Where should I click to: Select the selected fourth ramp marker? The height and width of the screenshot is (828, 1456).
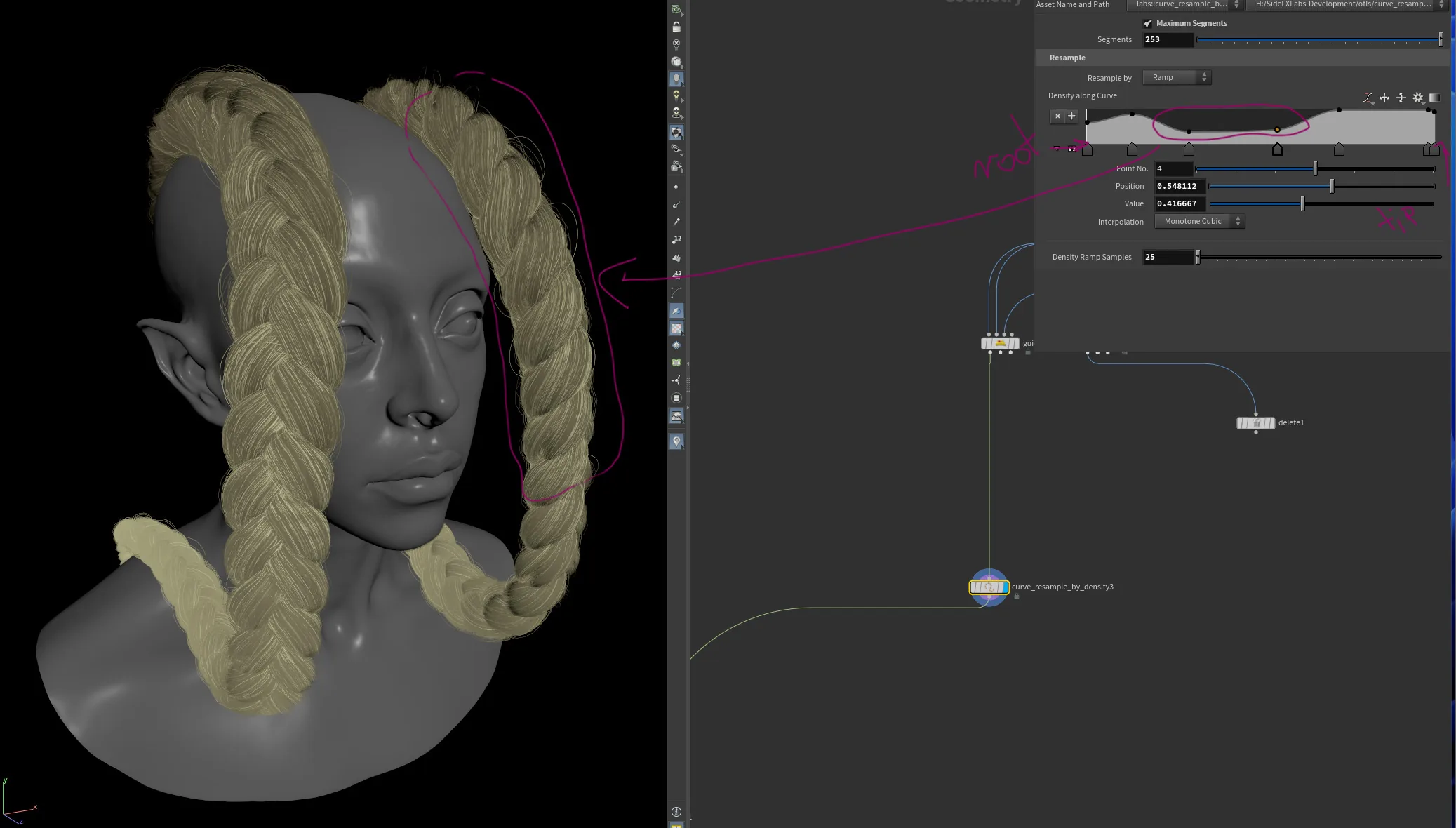click(x=1277, y=149)
